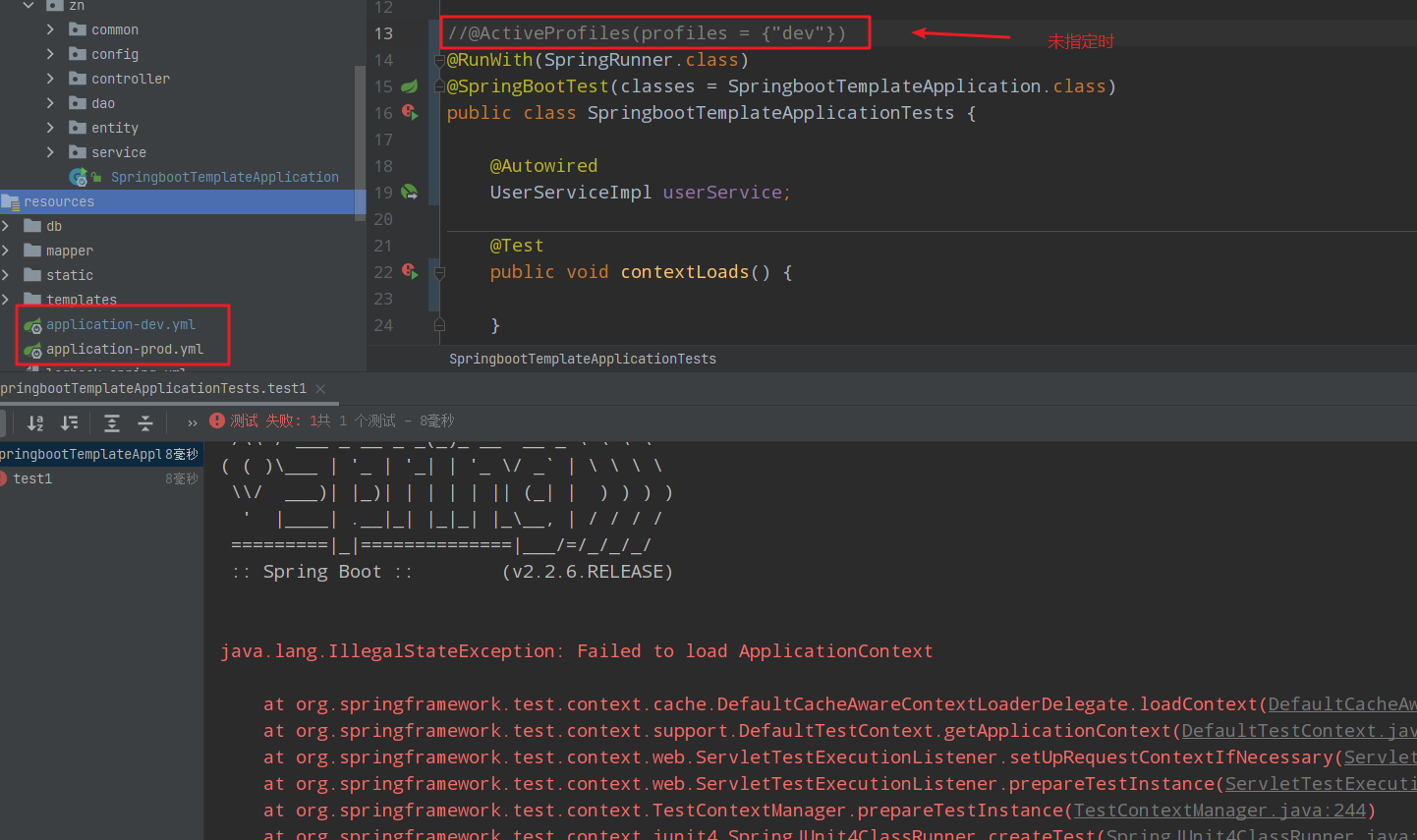This screenshot has width=1417, height=840.
Task: Click the SpringbootTemplateApplication class icon
Action: pyautogui.click(x=79, y=177)
